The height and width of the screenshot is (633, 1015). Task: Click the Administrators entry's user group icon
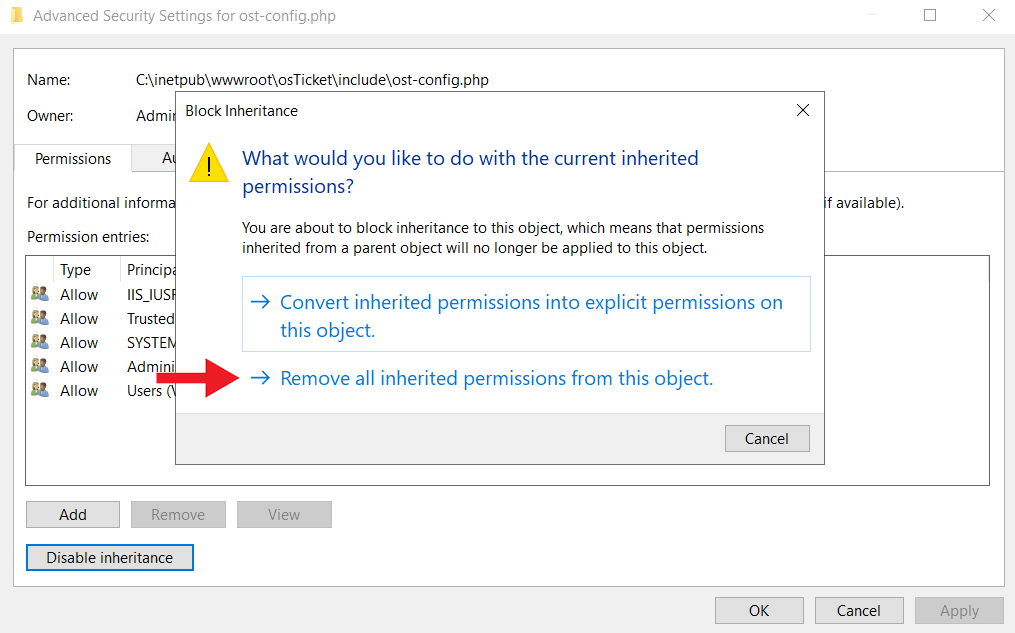pos(40,366)
